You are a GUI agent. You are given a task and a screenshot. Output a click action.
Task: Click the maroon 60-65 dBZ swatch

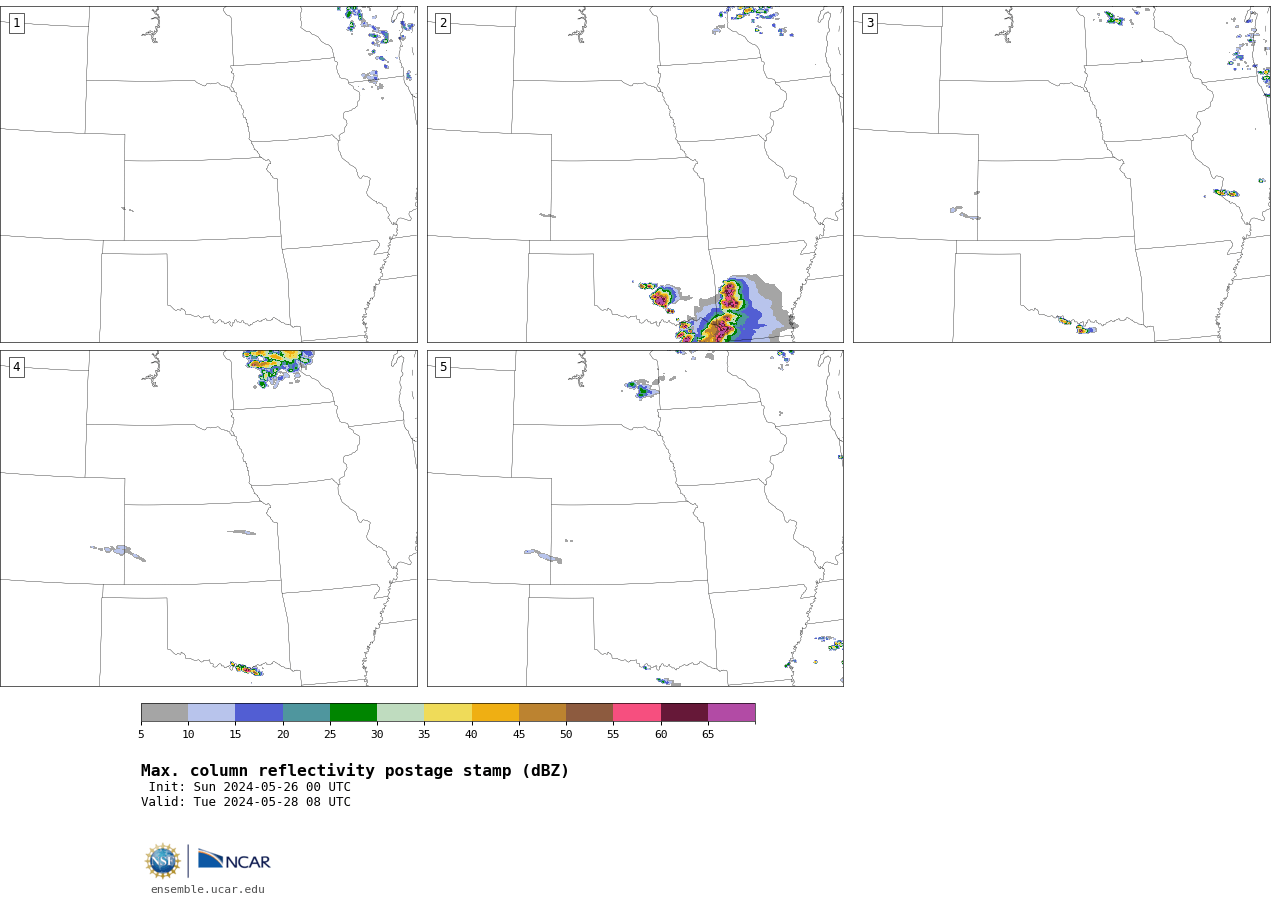click(x=684, y=713)
